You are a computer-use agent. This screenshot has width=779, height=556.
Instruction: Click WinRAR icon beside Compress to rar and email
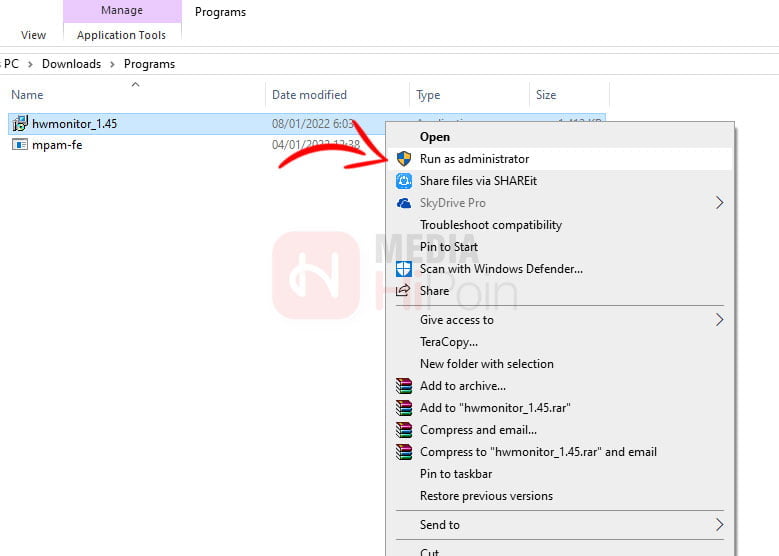[x=404, y=452]
